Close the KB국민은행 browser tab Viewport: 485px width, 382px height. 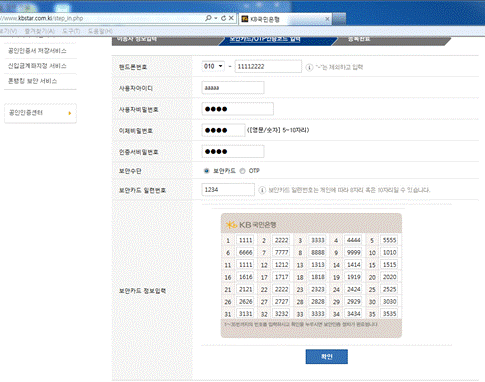tap(327, 19)
